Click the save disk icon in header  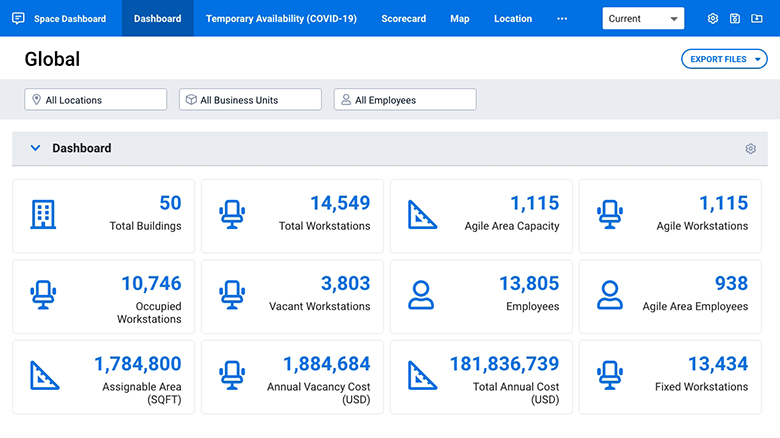tap(735, 18)
